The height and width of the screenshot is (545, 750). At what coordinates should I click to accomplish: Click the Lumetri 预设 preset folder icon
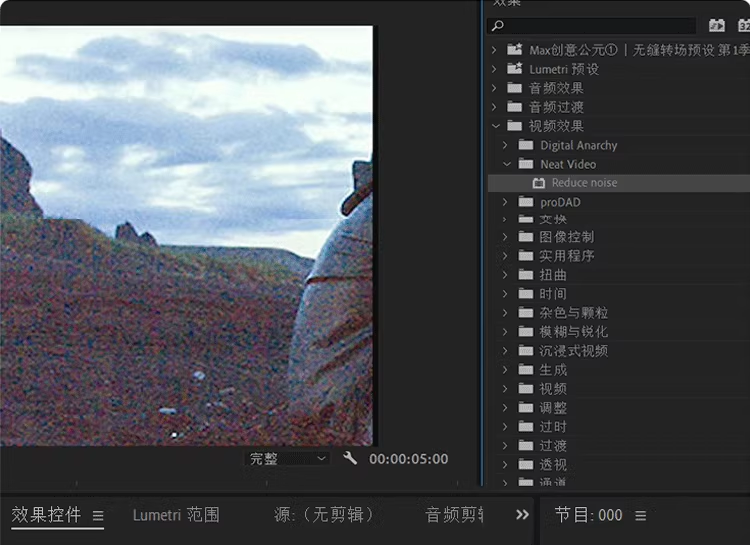(515, 69)
